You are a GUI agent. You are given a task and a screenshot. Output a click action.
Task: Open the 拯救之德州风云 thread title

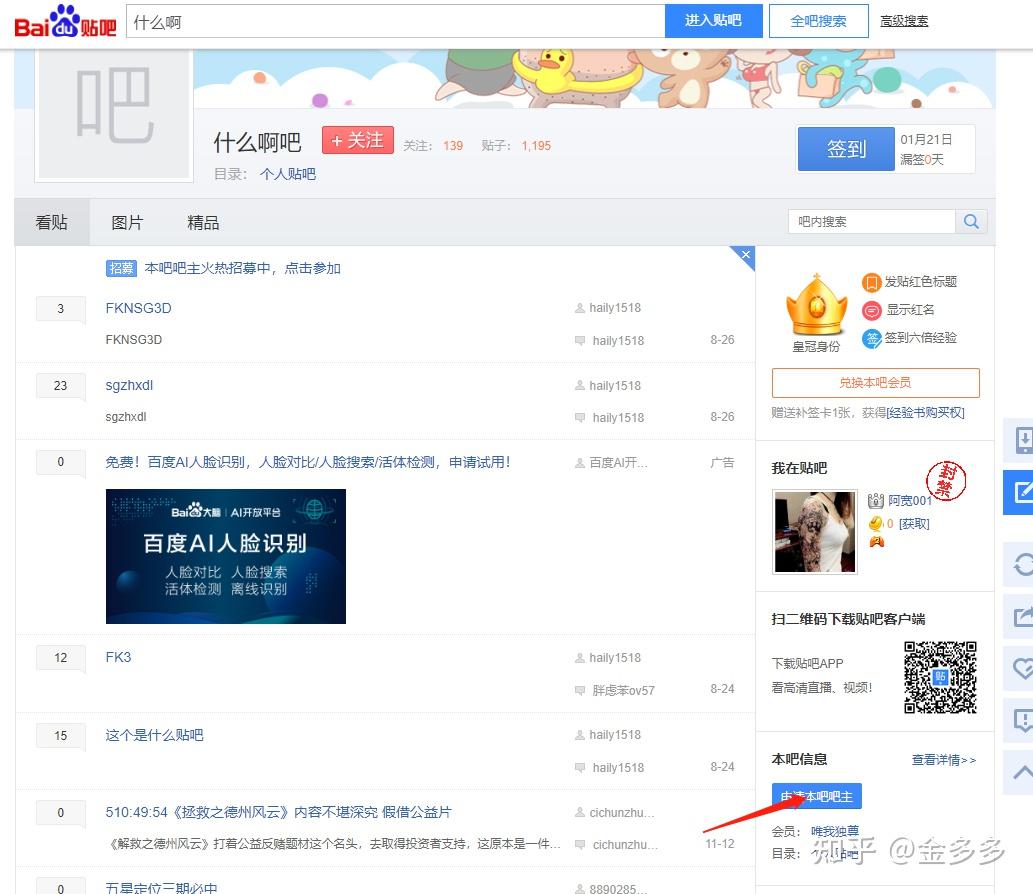tap(279, 812)
